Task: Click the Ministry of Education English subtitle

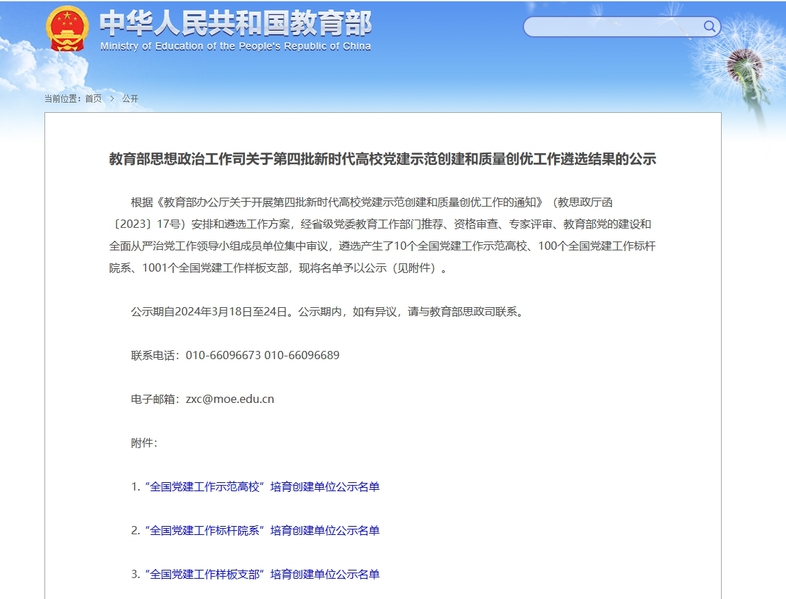Action: point(235,46)
